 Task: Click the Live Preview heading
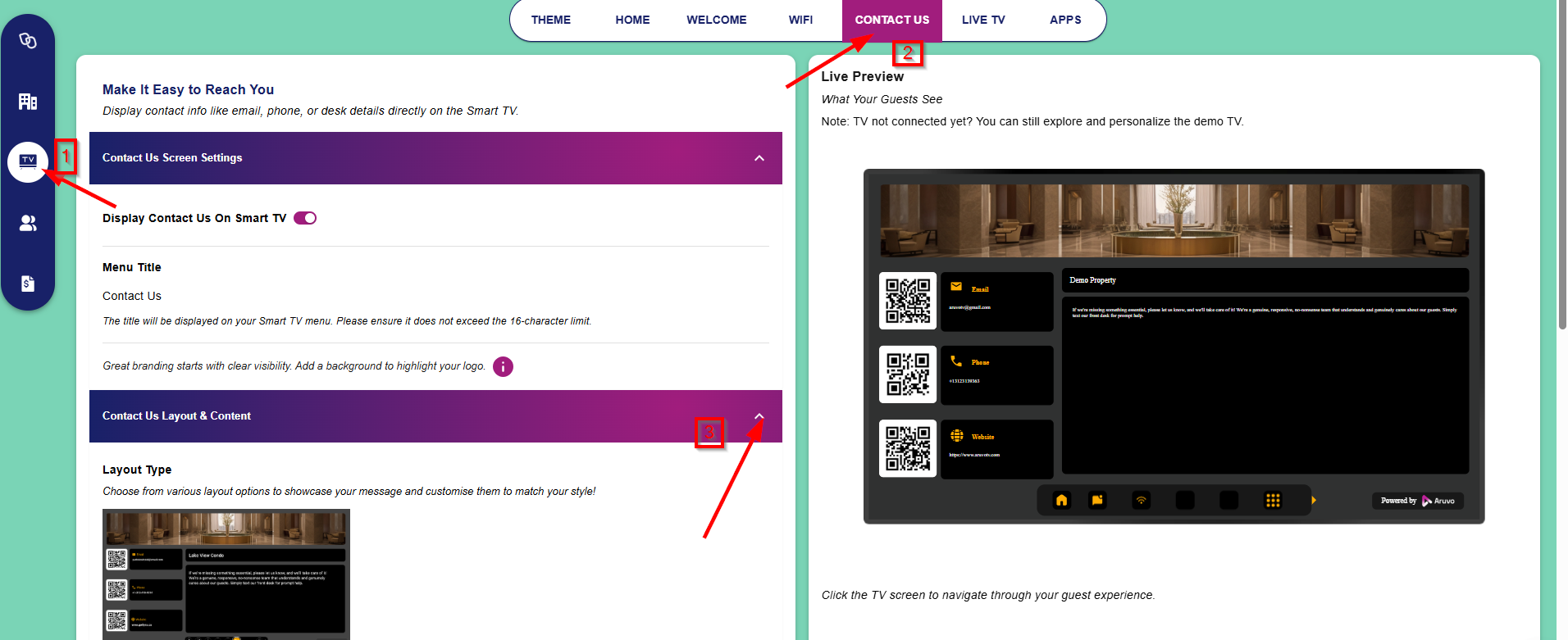point(863,76)
